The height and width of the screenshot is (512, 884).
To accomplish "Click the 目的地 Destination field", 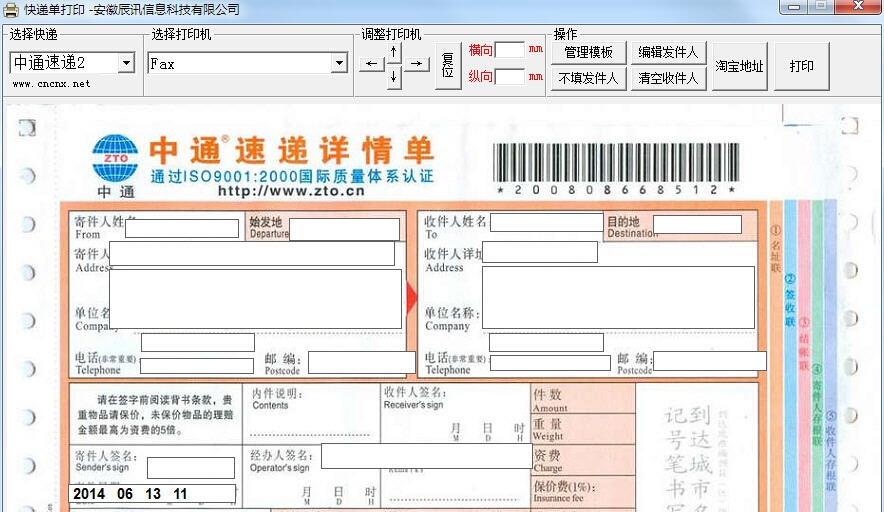I will pos(697,224).
